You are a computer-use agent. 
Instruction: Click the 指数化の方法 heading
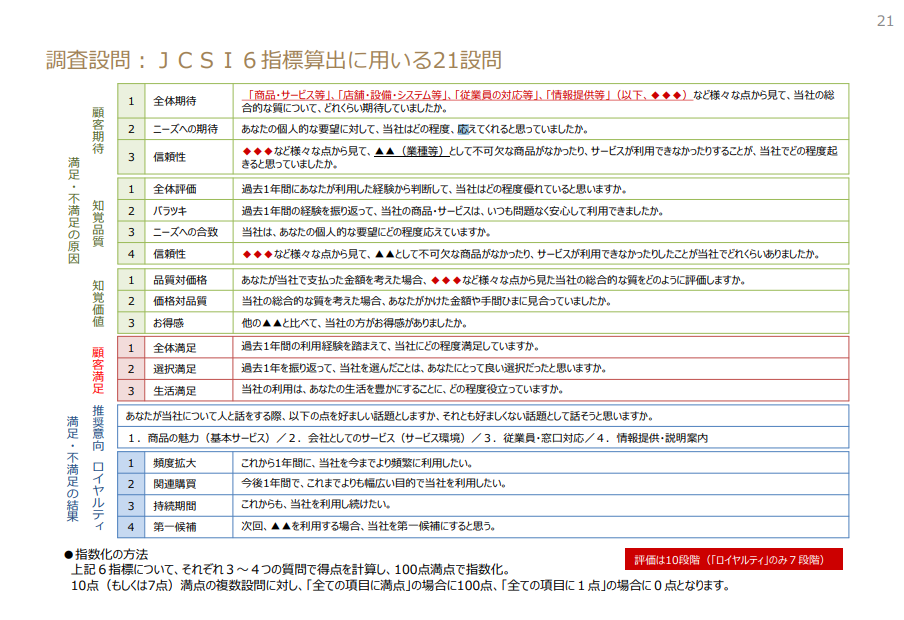pos(107,554)
